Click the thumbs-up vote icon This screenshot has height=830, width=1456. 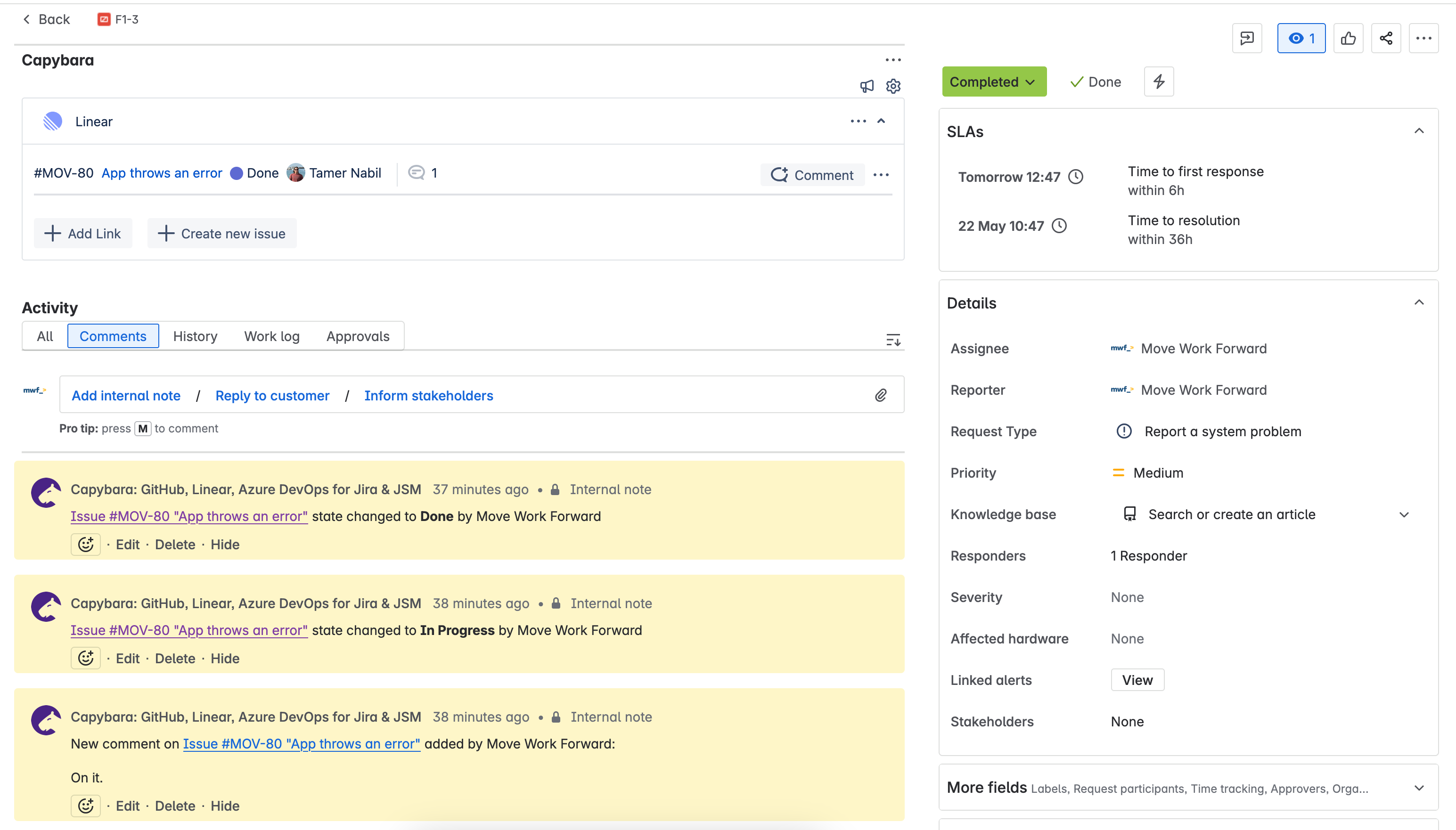[x=1348, y=38]
